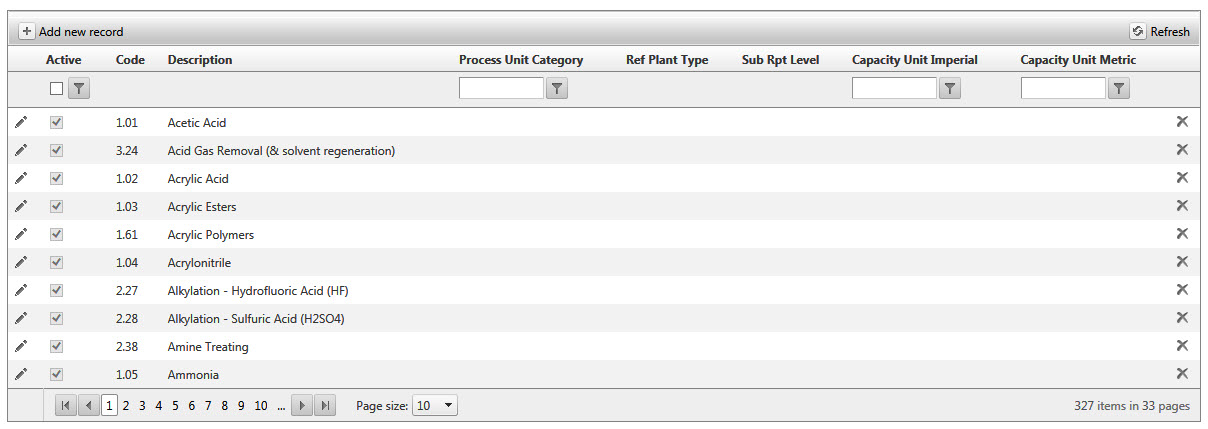Click the Capacity Unit Imperial filter icon
1208x429 pixels.
click(x=951, y=89)
